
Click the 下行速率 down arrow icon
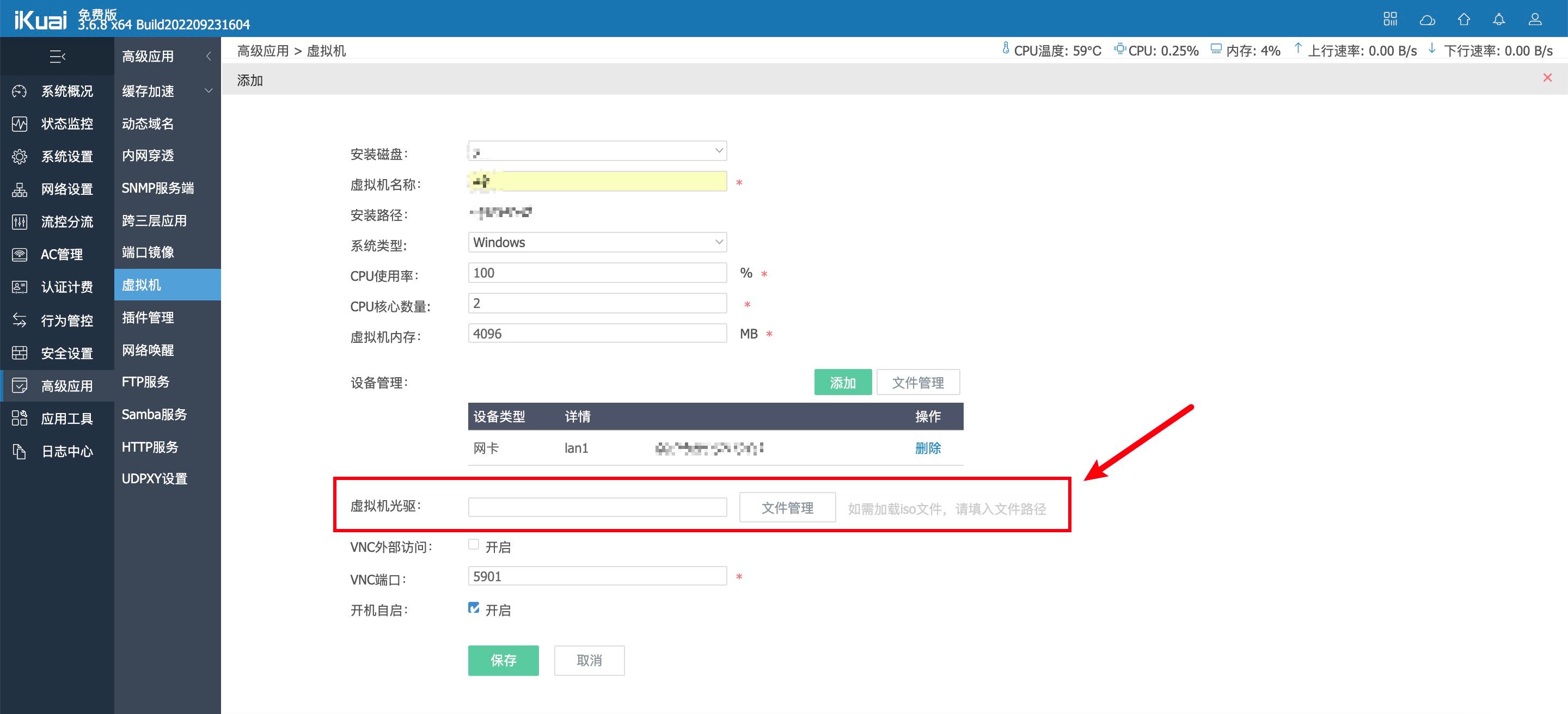click(x=1432, y=48)
